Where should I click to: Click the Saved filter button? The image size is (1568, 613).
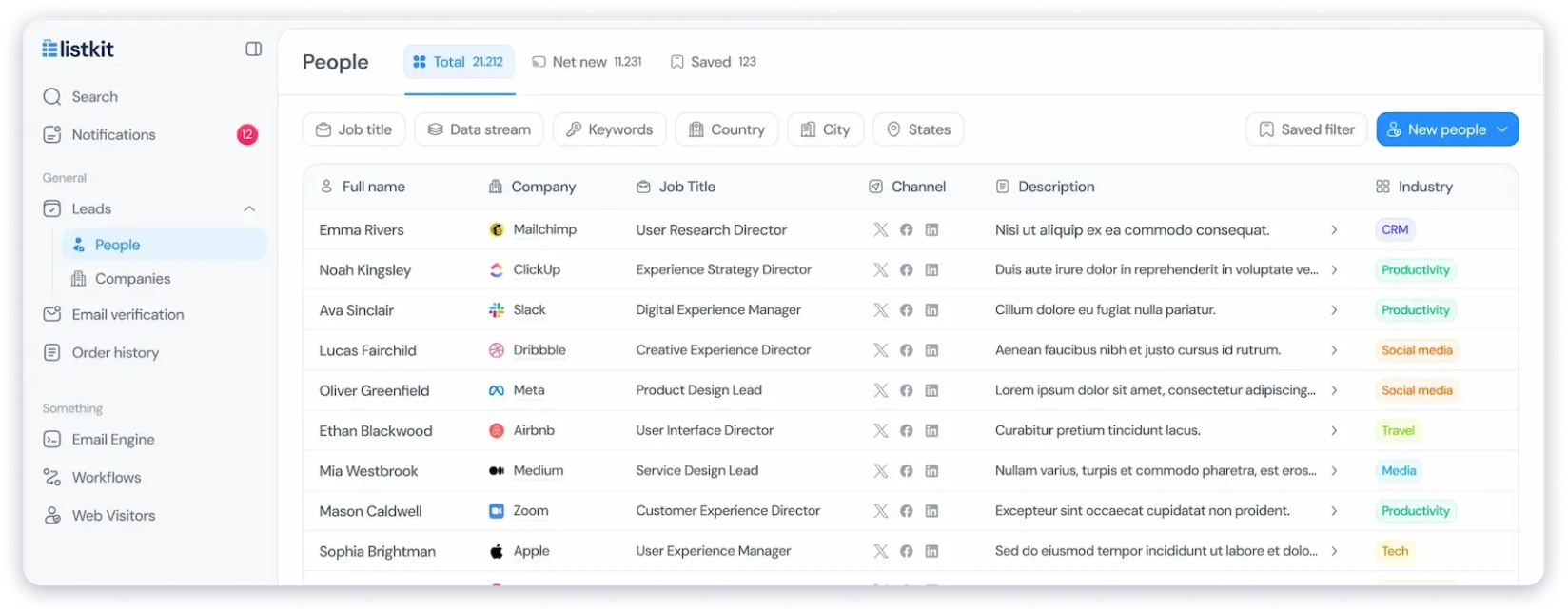point(1306,129)
